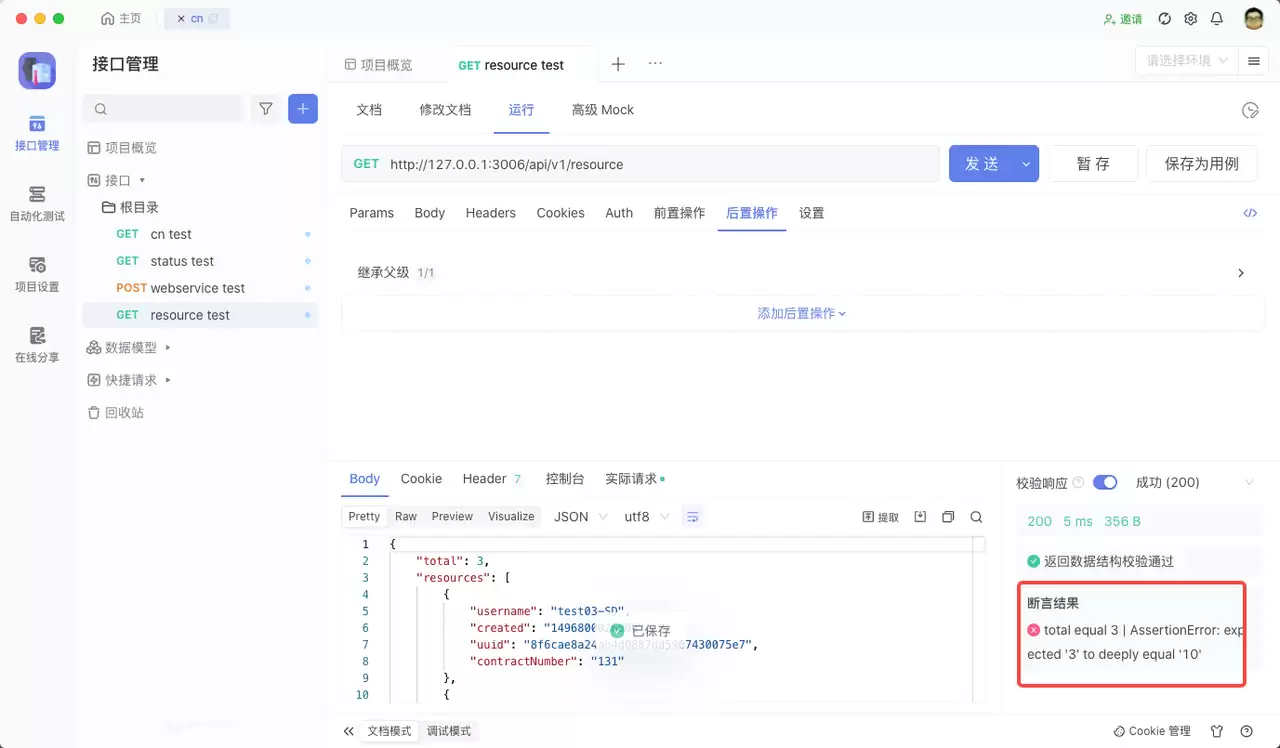The height and width of the screenshot is (748, 1280).
Task: Click the filter funnel icon
Action: point(266,109)
